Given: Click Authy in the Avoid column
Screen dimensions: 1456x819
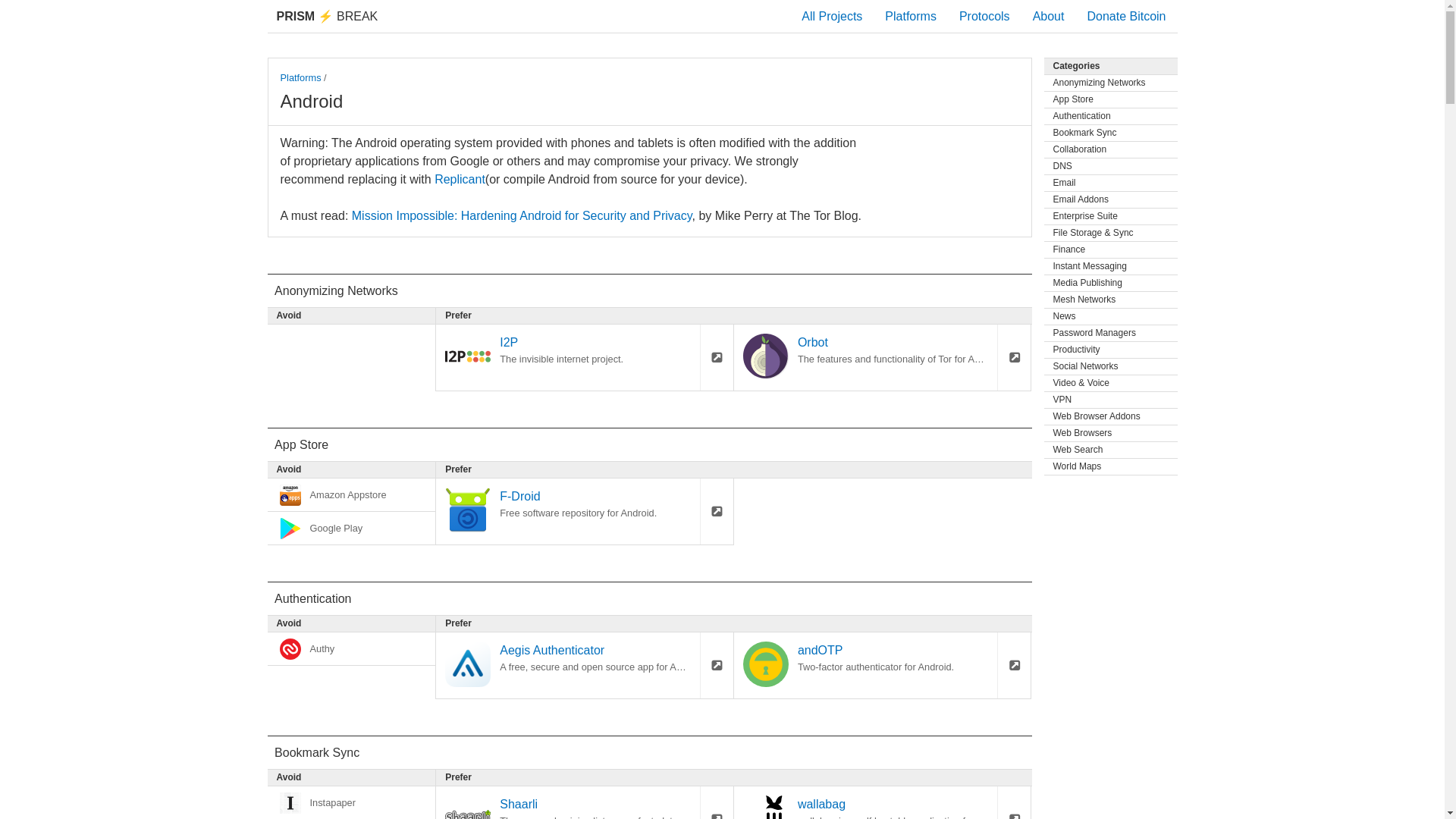Looking at the screenshot, I should [351, 649].
